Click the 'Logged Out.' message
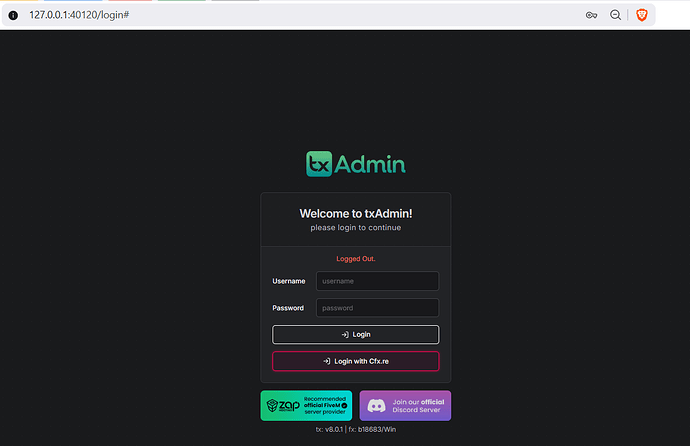The height and width of the screenshot is (446, 690). [356, 259]
